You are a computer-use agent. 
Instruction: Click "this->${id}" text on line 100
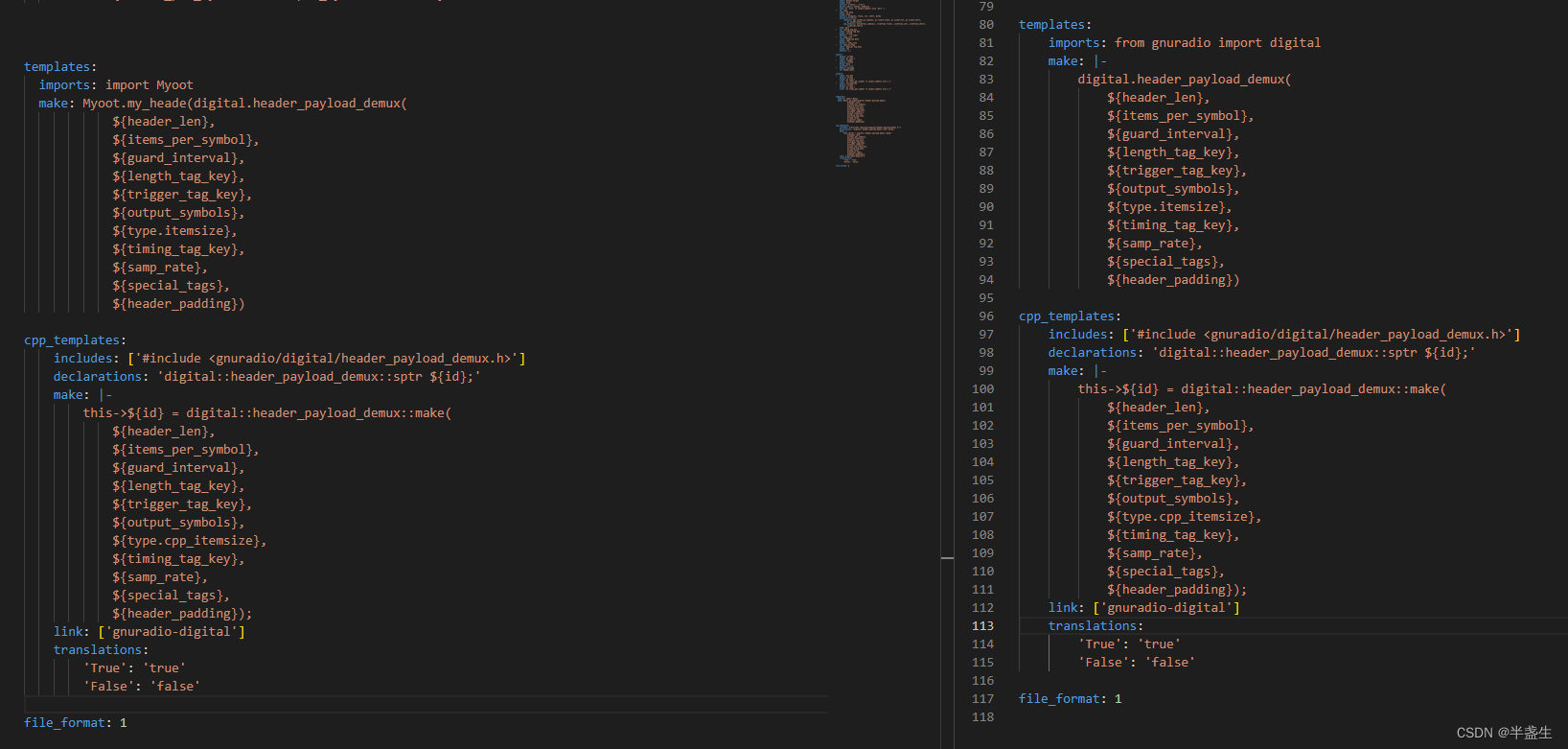click(1118, 389)
